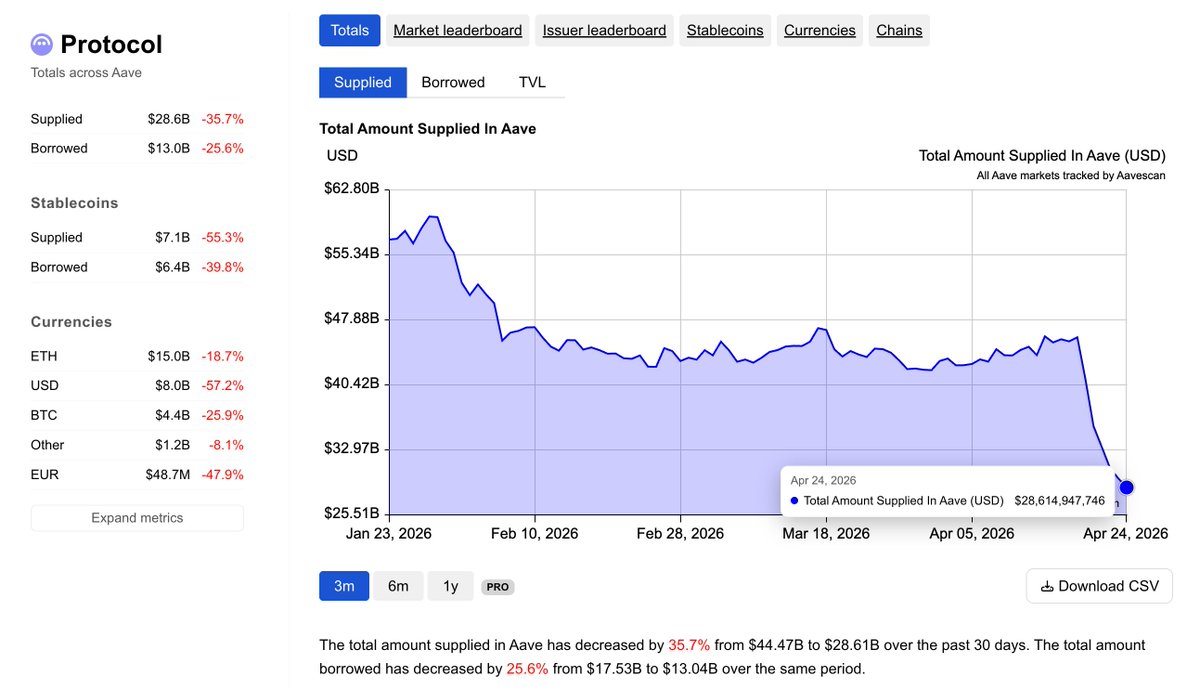Select the 3m time range
The image size is (1200, 689).
click(344, 586)
